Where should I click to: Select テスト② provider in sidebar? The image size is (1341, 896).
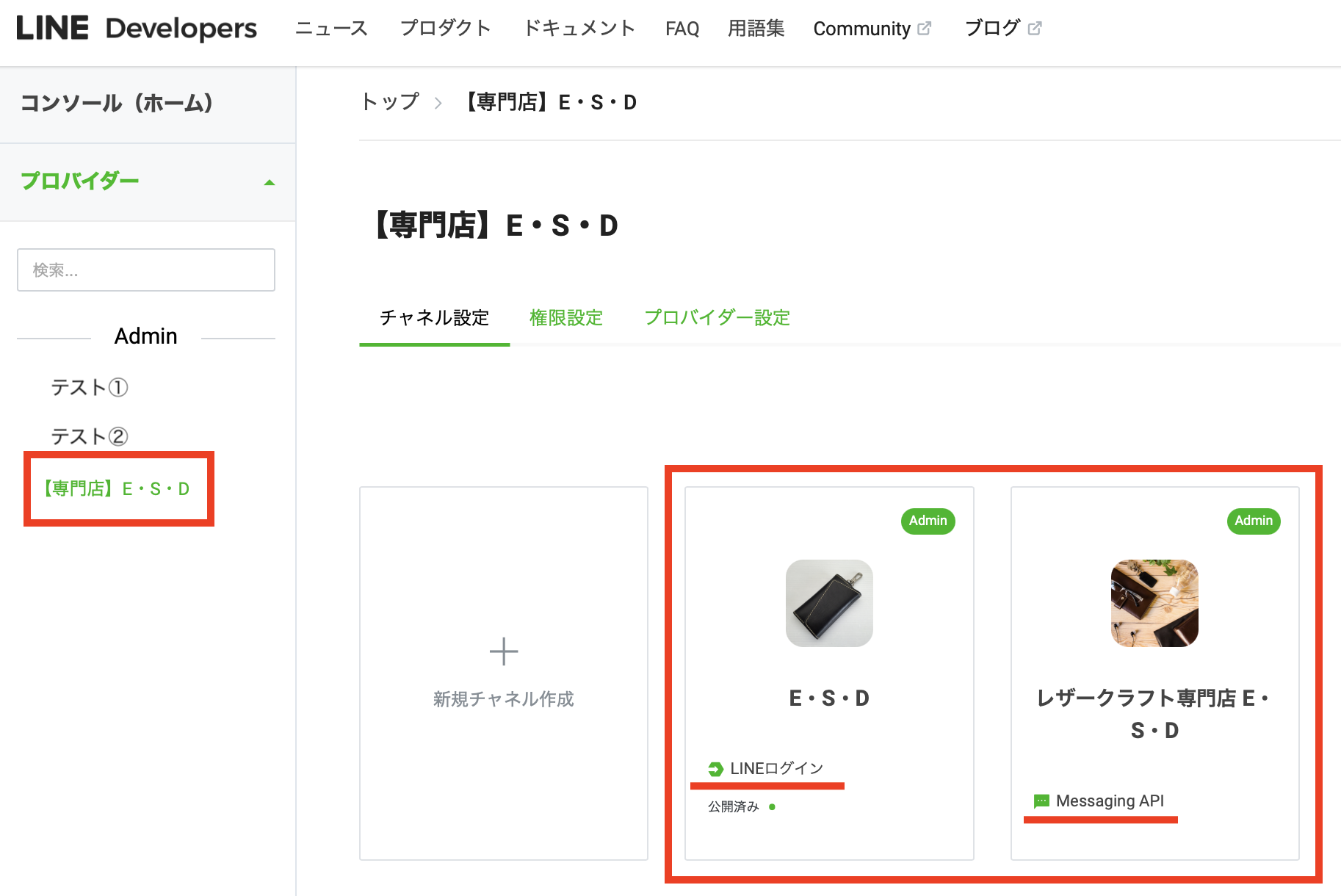point(90,436)
